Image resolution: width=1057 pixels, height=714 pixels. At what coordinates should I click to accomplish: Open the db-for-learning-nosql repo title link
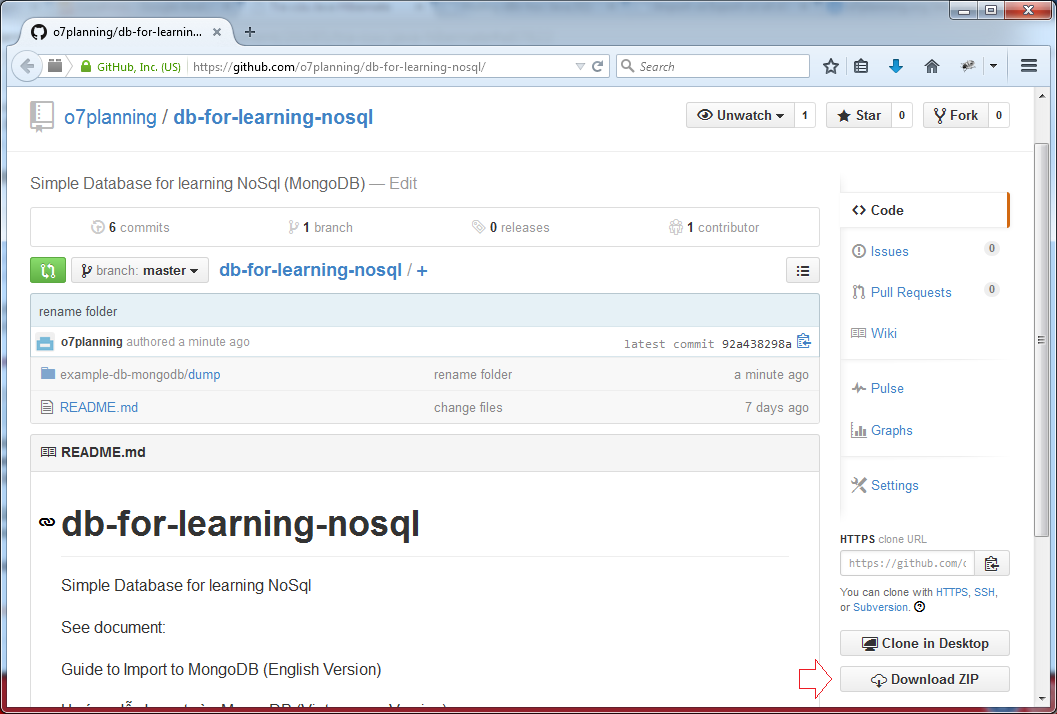pos(273,117)
